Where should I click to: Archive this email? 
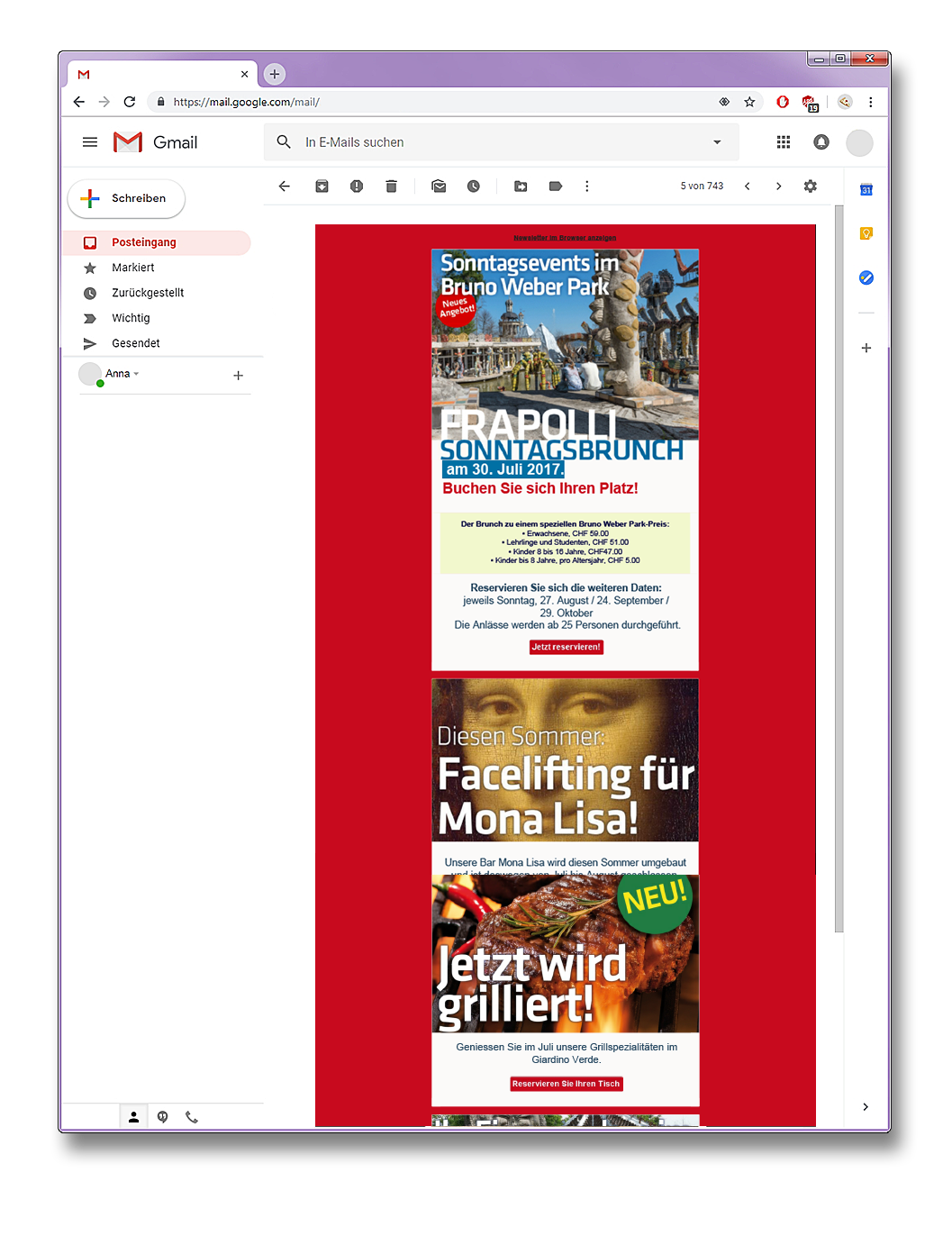click(322, 186)
